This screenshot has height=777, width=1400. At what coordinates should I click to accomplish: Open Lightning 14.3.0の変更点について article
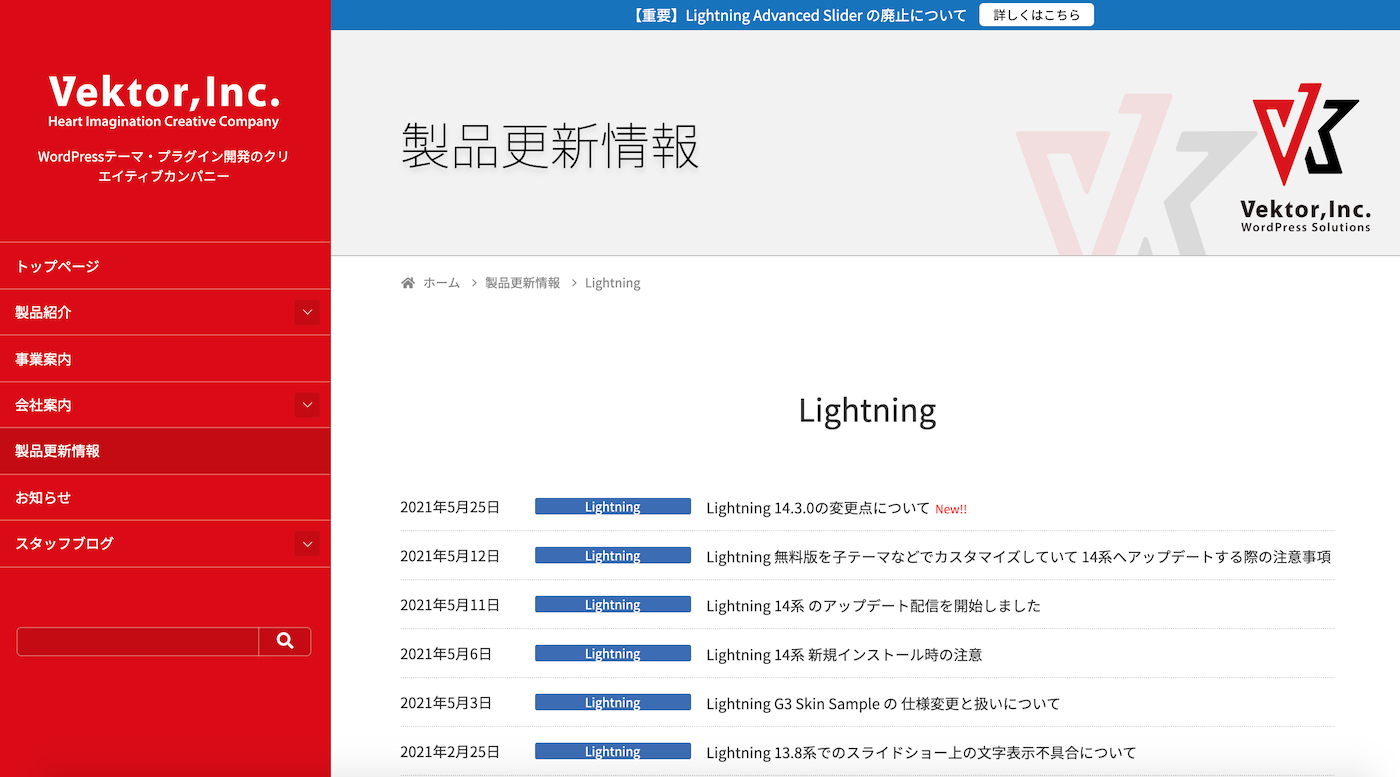[818, 508]
